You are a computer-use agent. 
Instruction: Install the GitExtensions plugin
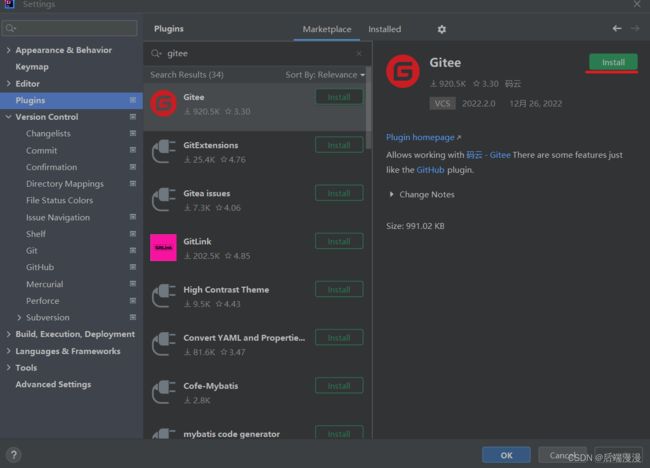(x=339, y=145)
